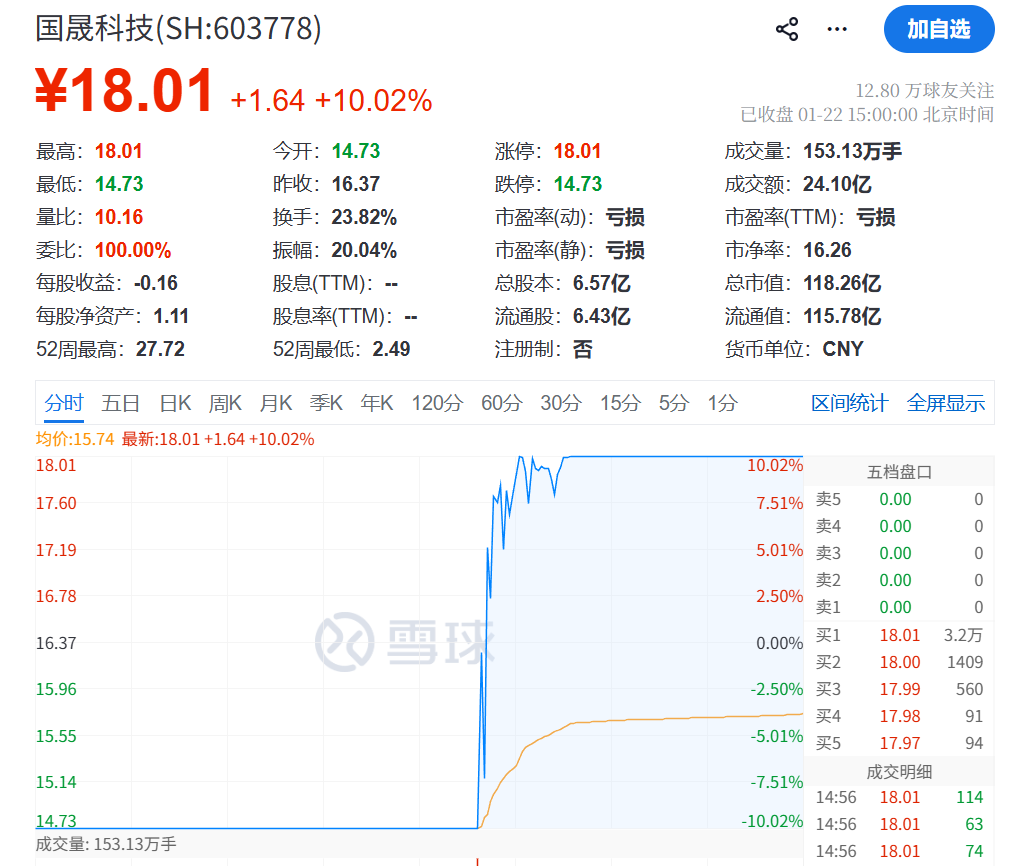Switch to the 30分 chart
Screen dimensions: 1023x866
click(561, 402)
